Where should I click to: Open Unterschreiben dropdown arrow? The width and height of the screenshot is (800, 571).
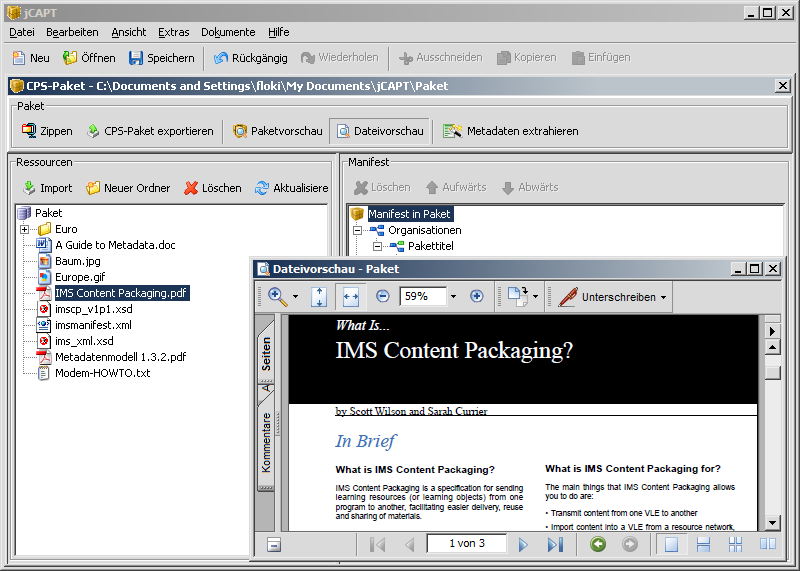click(663, 297)
